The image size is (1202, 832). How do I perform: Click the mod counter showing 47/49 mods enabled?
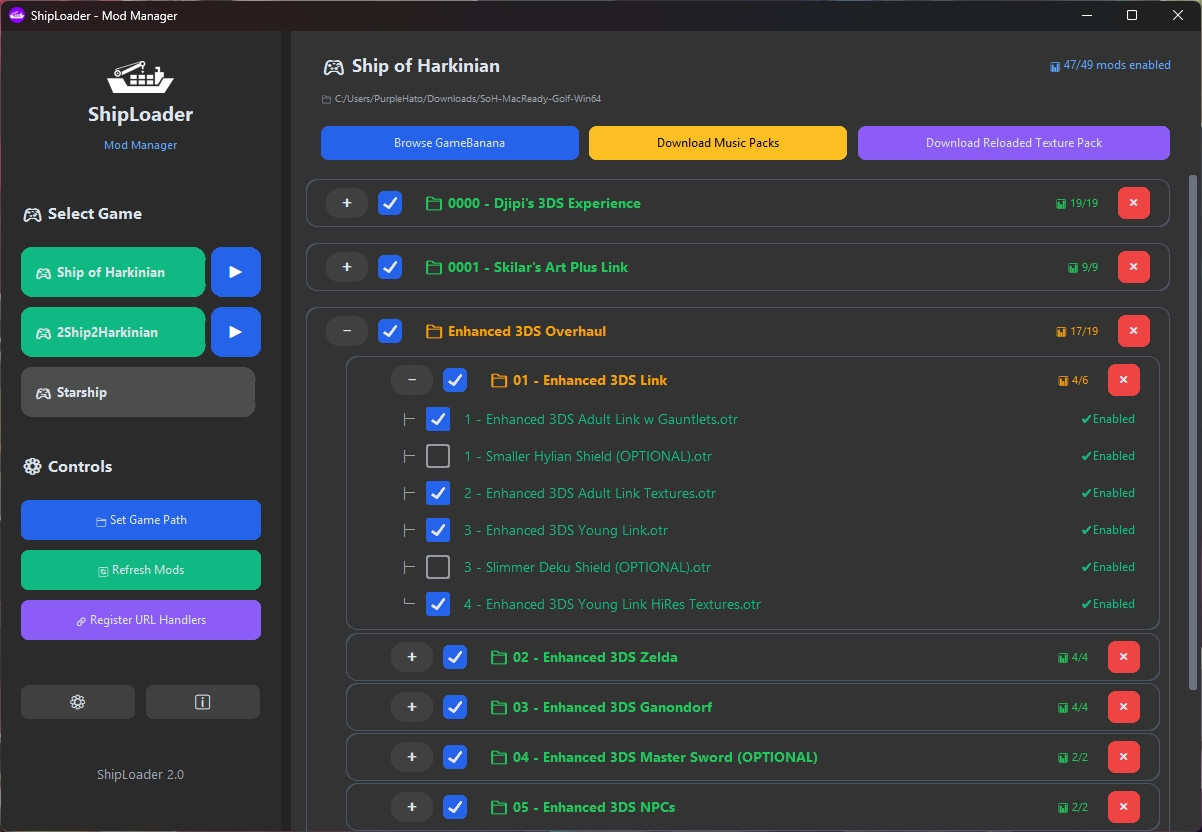point(1110,64)
